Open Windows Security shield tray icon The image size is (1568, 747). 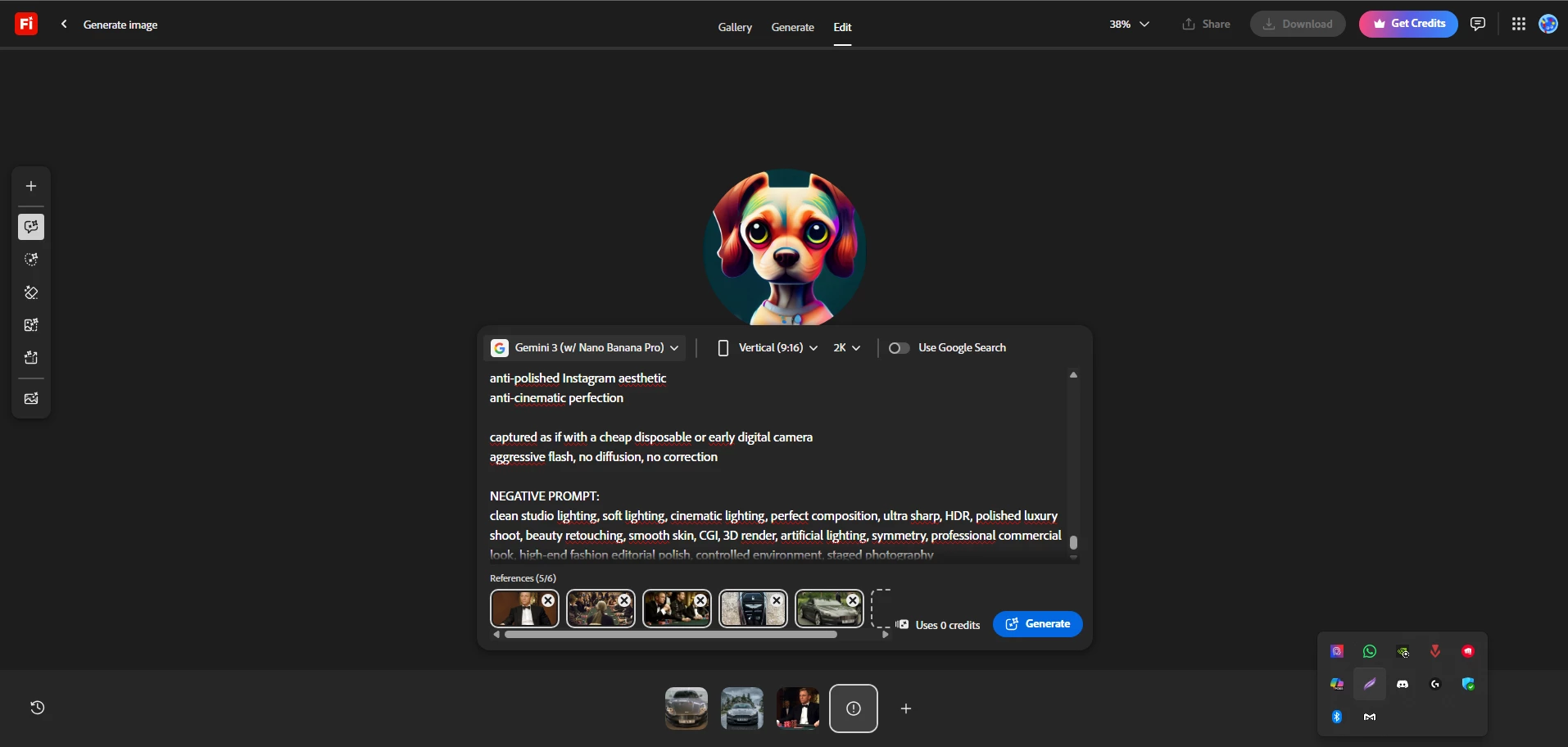[x=1468, y=684]
